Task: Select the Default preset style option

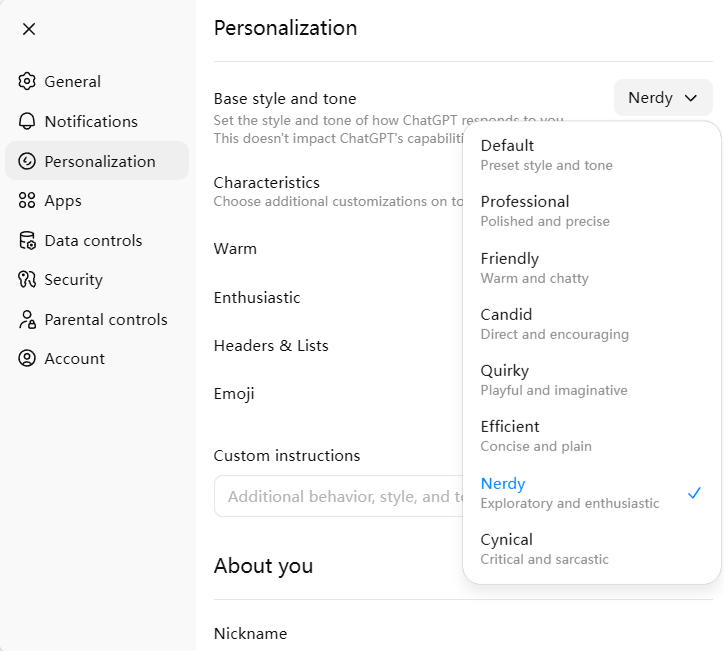Action: (591, 155)
